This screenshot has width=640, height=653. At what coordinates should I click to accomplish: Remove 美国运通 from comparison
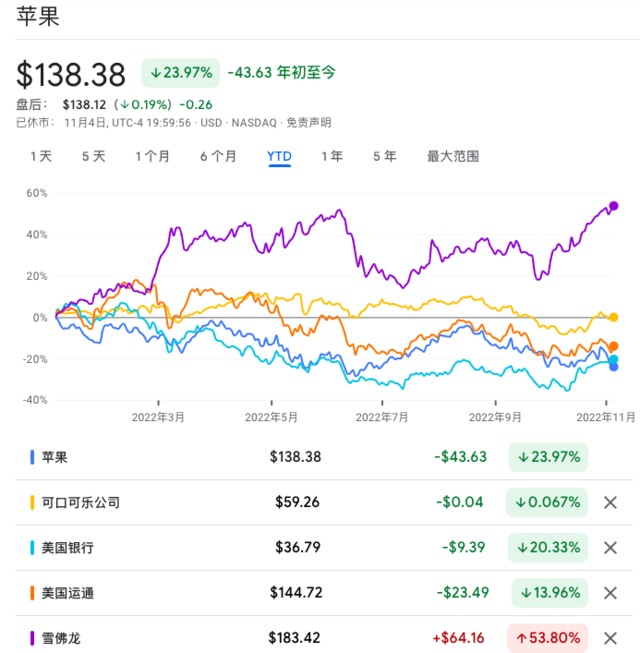pyautogui.click(x=610, y=593)
